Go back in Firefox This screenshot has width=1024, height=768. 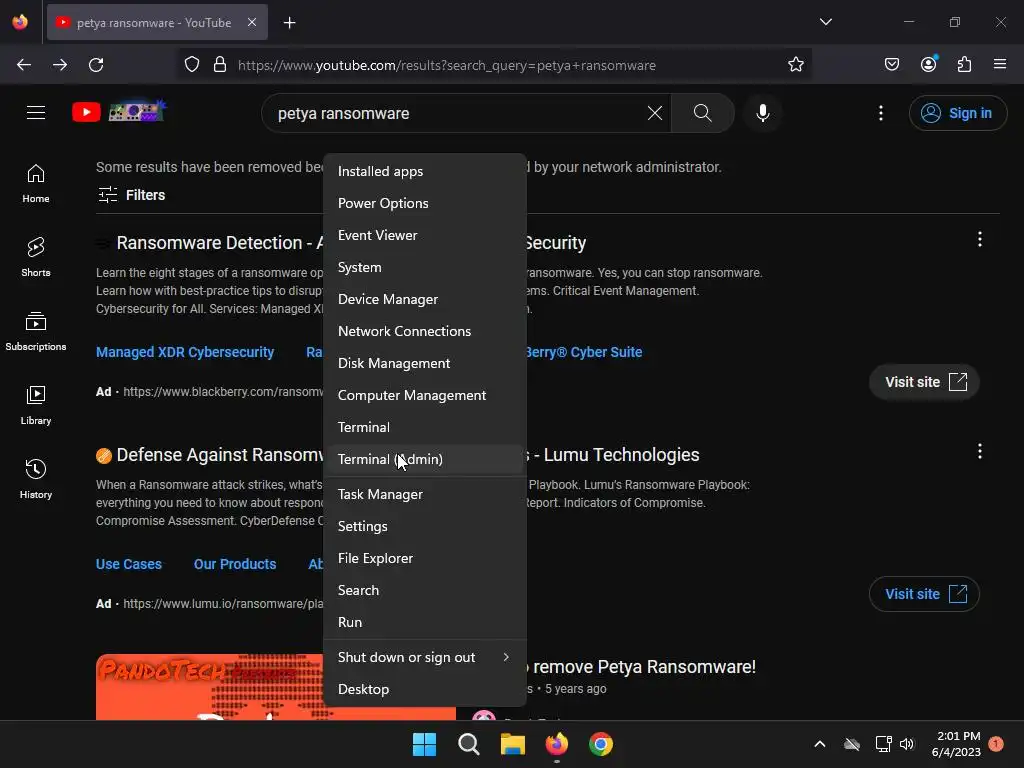point(24,65)
